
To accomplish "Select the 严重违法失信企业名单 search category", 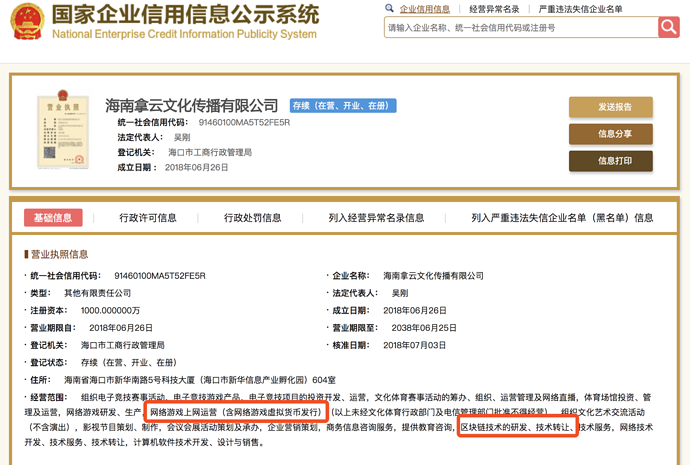I will coord(580,9).
